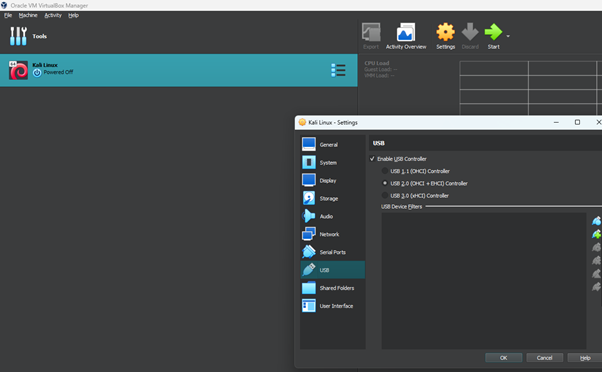Cancel the Kali Linux Settings dialog

point(544,358)
